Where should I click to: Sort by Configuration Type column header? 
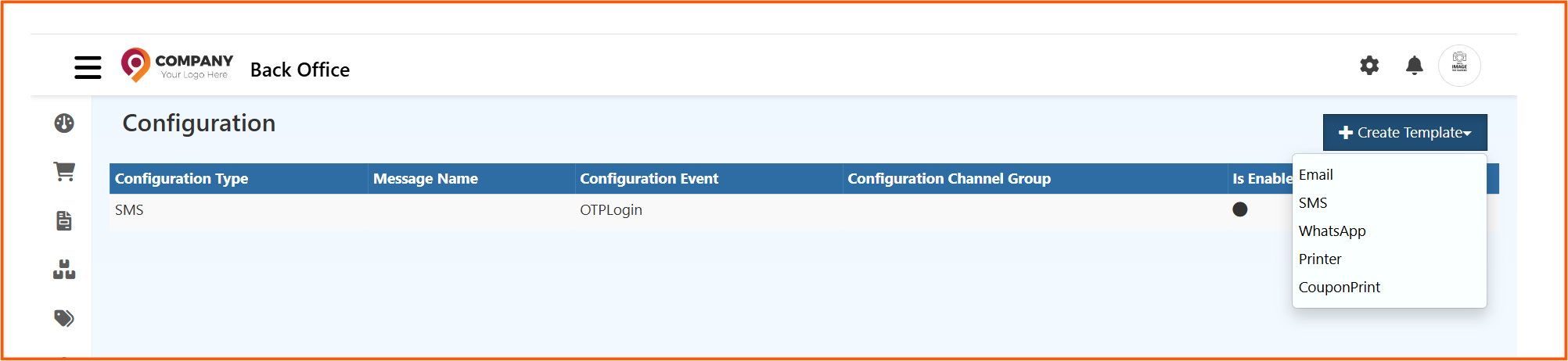[182, 179]
